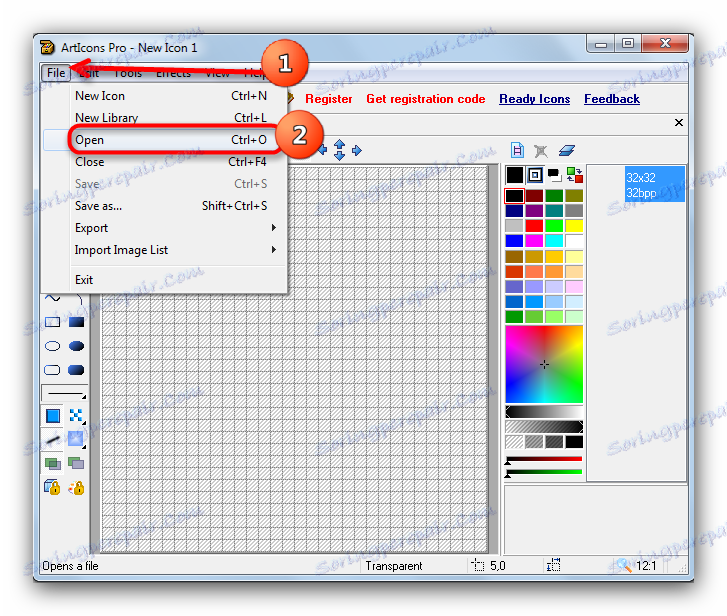Open the line style dropdown

64,394
